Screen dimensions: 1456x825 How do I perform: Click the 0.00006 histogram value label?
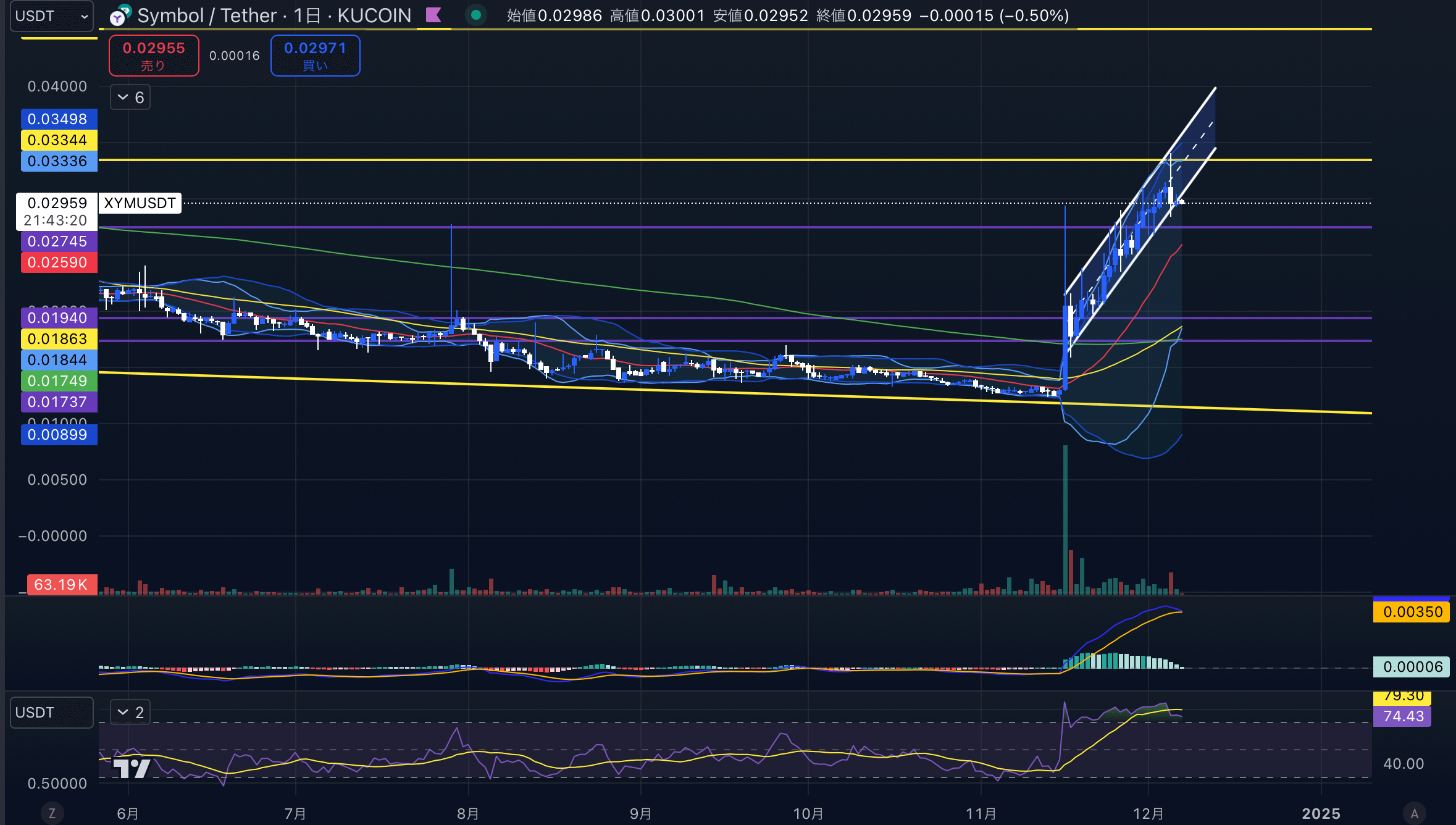pos(1412,667)
